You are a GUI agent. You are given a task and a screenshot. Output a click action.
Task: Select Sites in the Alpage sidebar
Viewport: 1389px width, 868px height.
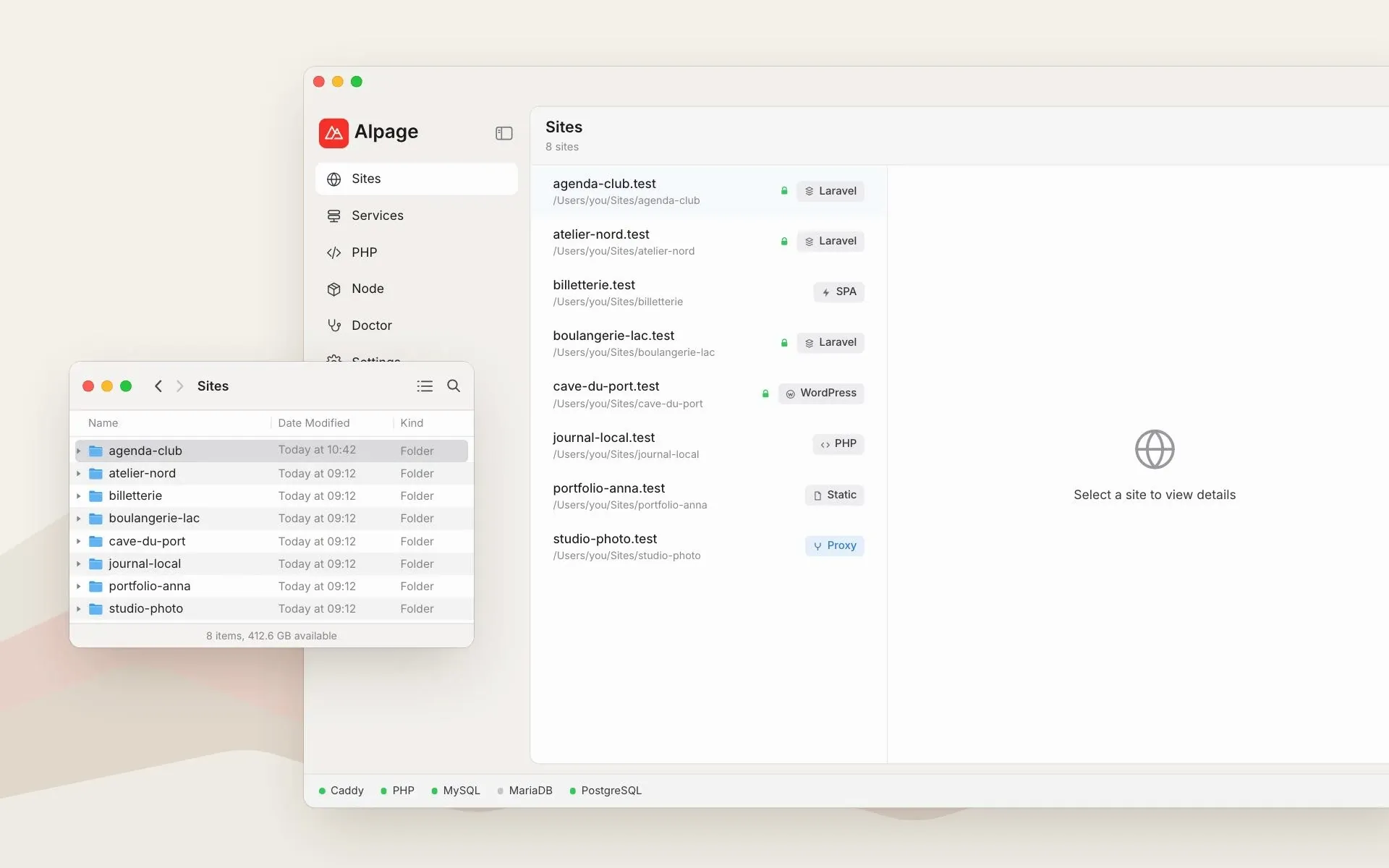pos(417,179)
